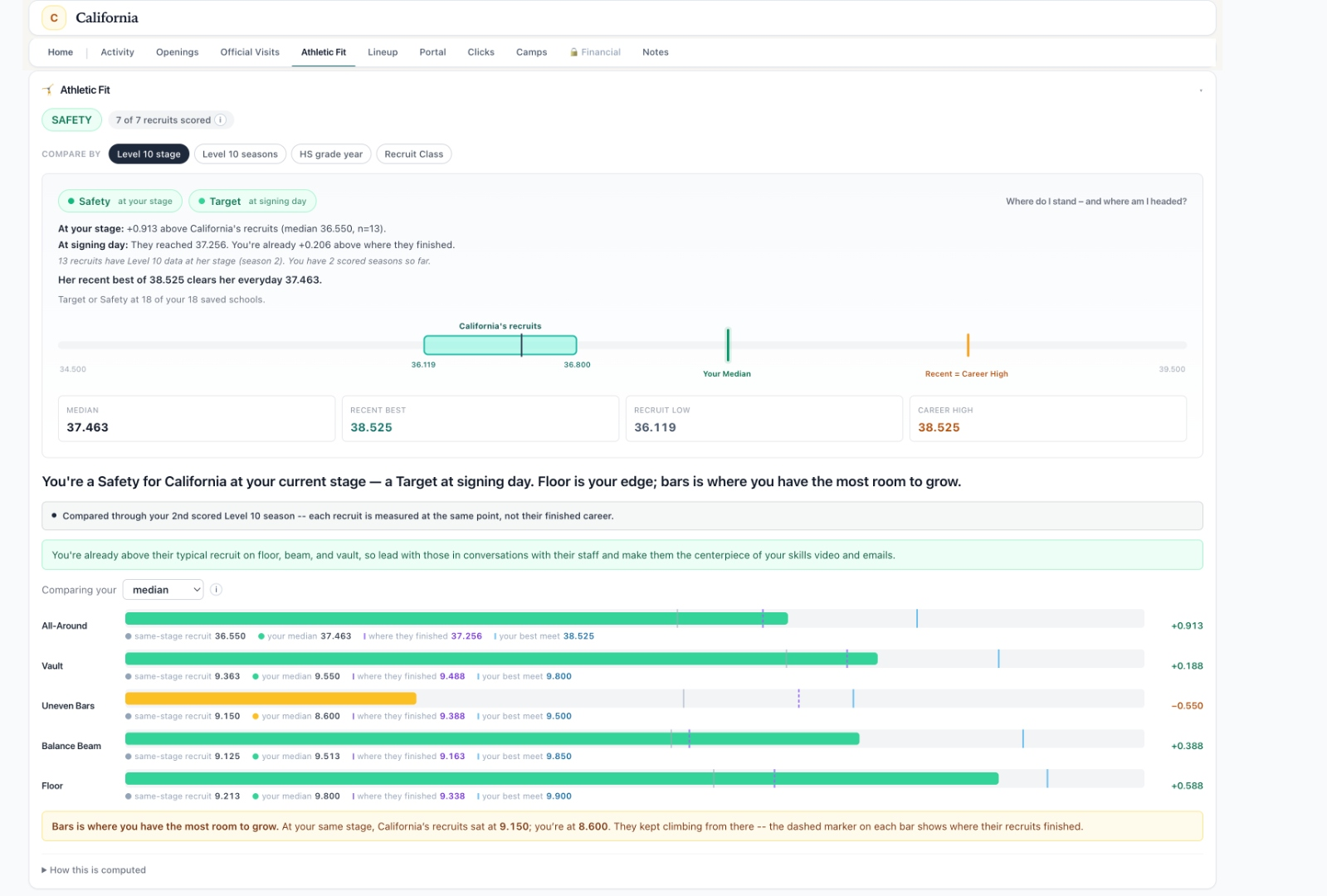Click the "California" page title

pyautogui.click(x=107, y=17)
